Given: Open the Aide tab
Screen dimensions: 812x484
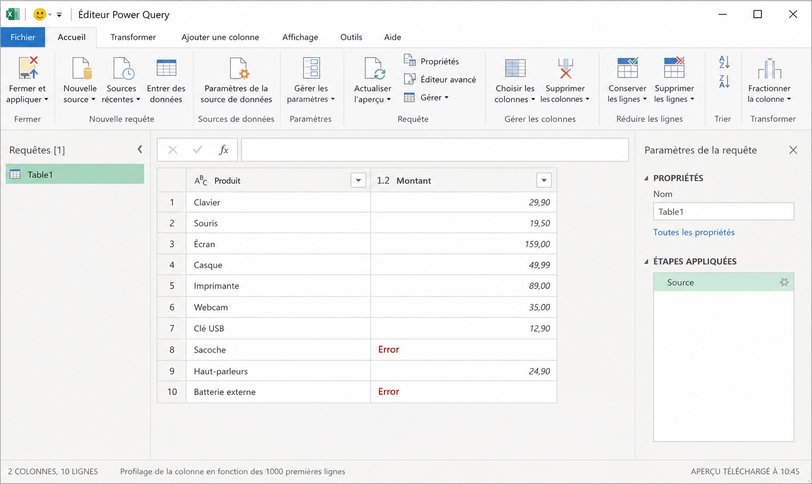Looking at the screenshot, I should point(393,37).
